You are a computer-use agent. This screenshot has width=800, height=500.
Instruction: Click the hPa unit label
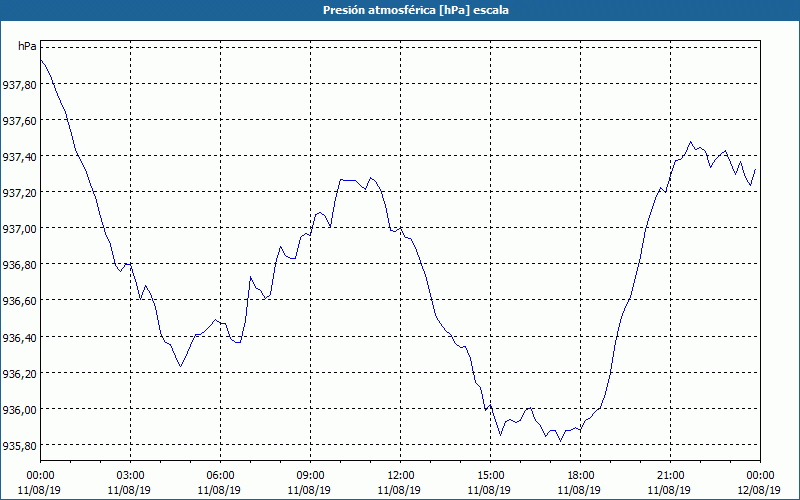27,46
